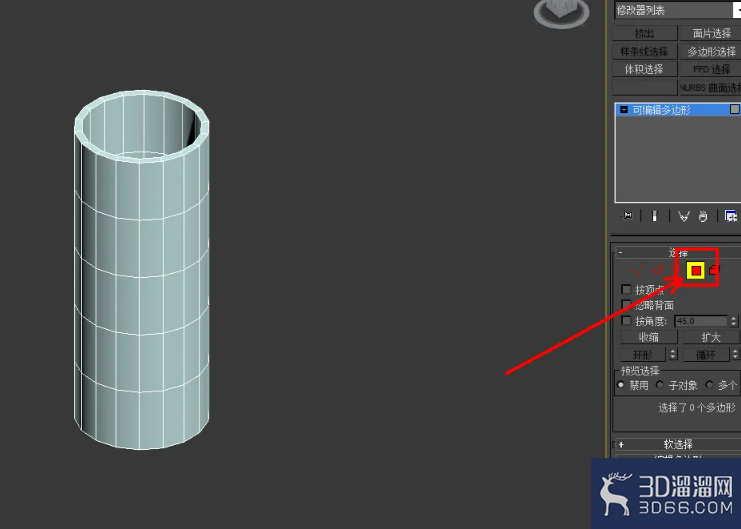Click 扩大 grow selection button
The height and width of the screenshot is (529, 741).
(x=711, y=337)
